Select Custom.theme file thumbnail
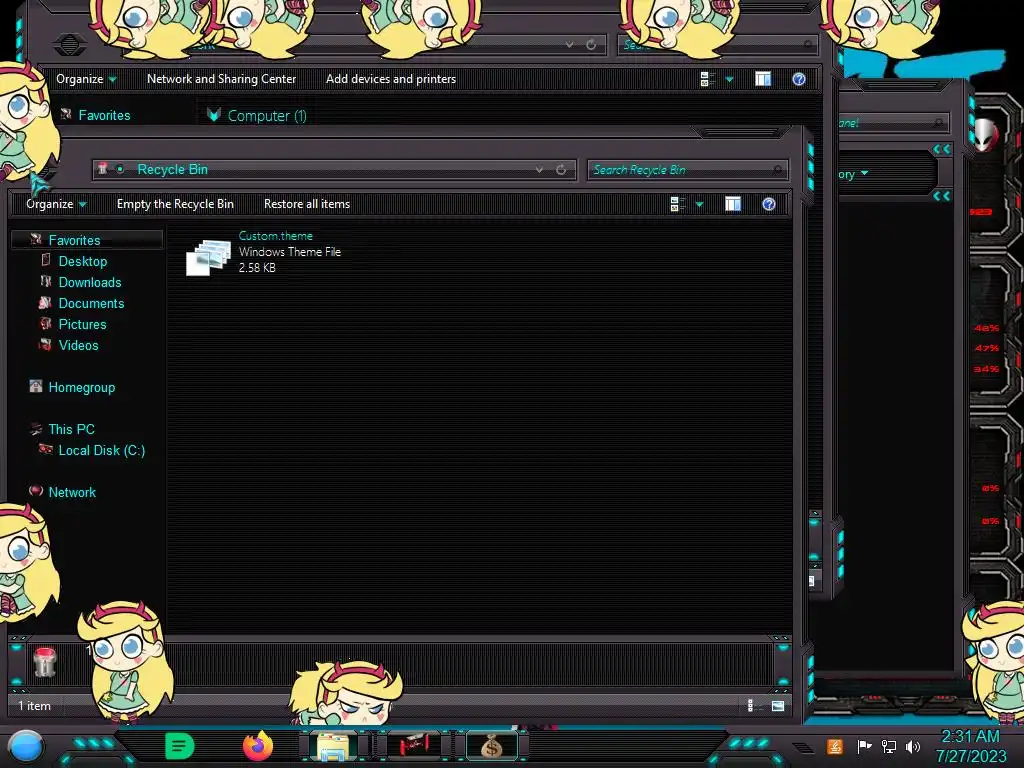This screenshot has width=1024, height=768. click(x=208, y=257)
